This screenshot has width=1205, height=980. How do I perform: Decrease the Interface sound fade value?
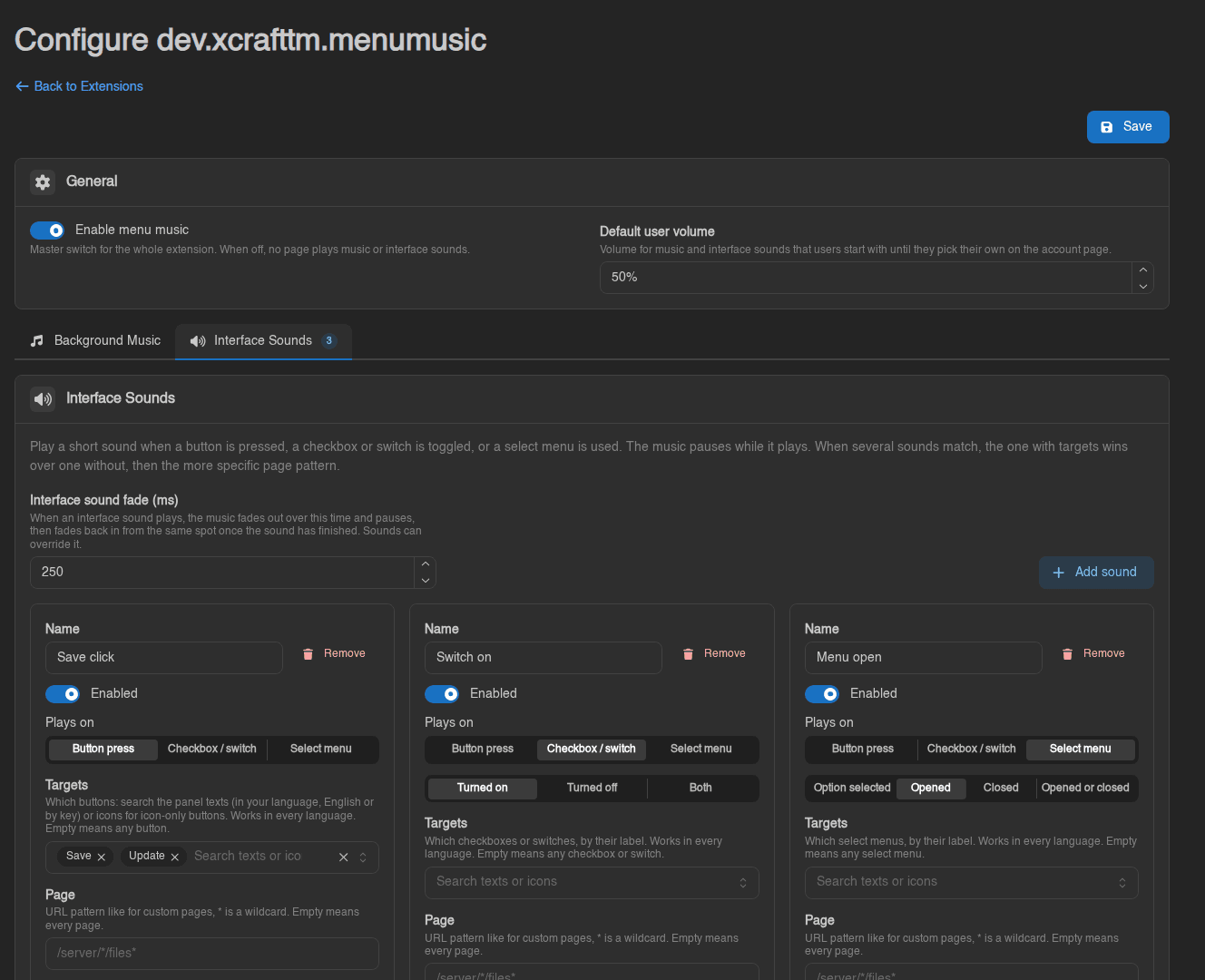426,580
